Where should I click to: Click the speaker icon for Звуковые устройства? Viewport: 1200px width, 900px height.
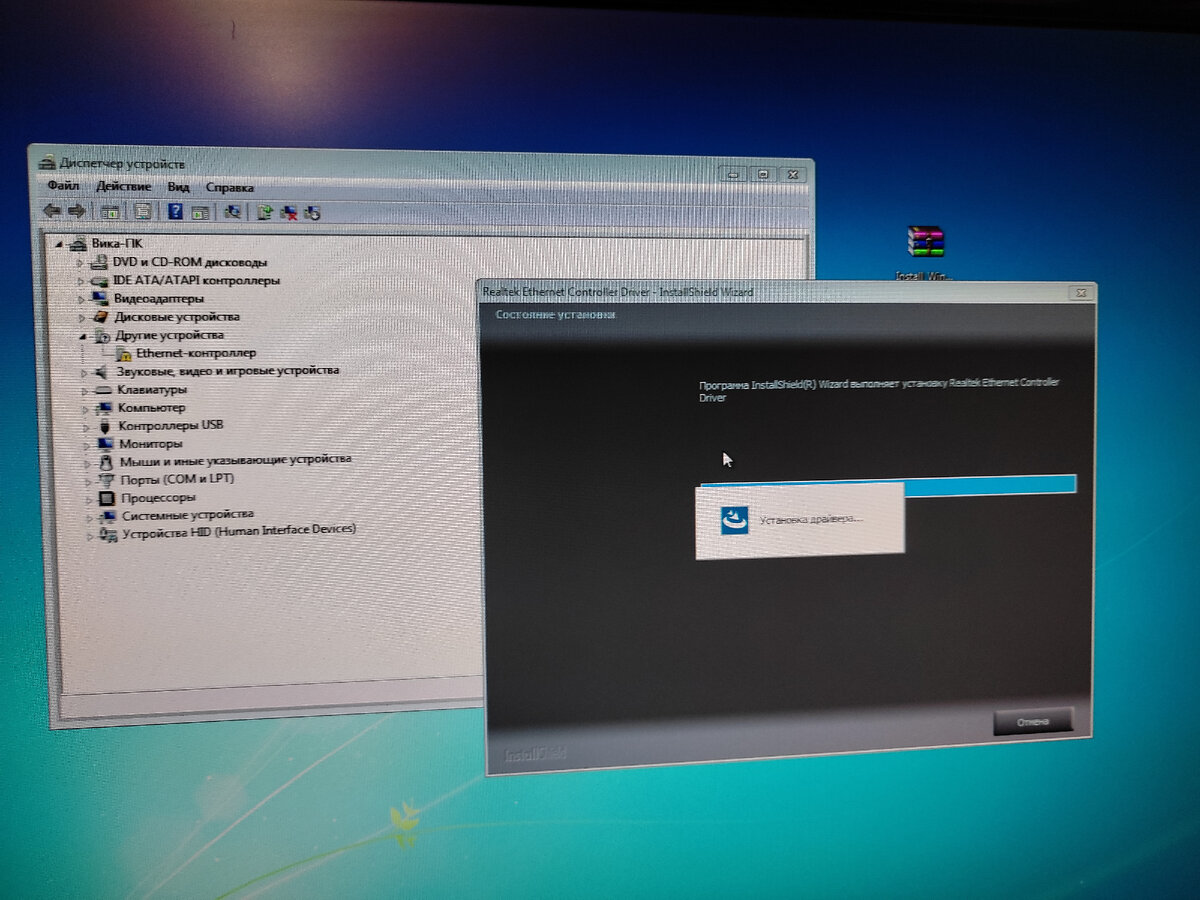(x=102, y=371)
